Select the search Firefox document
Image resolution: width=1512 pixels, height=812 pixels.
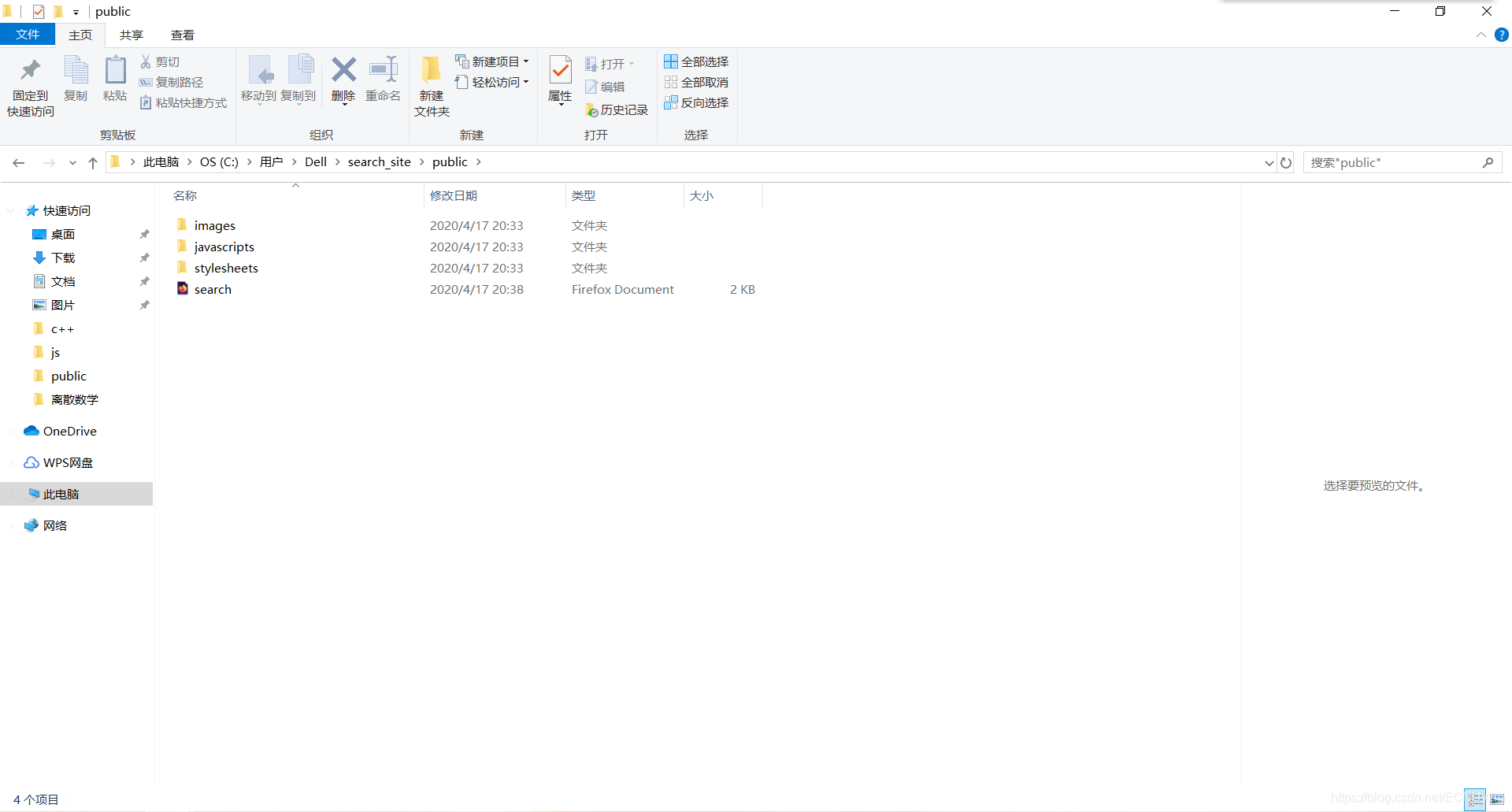coord(213,290)
